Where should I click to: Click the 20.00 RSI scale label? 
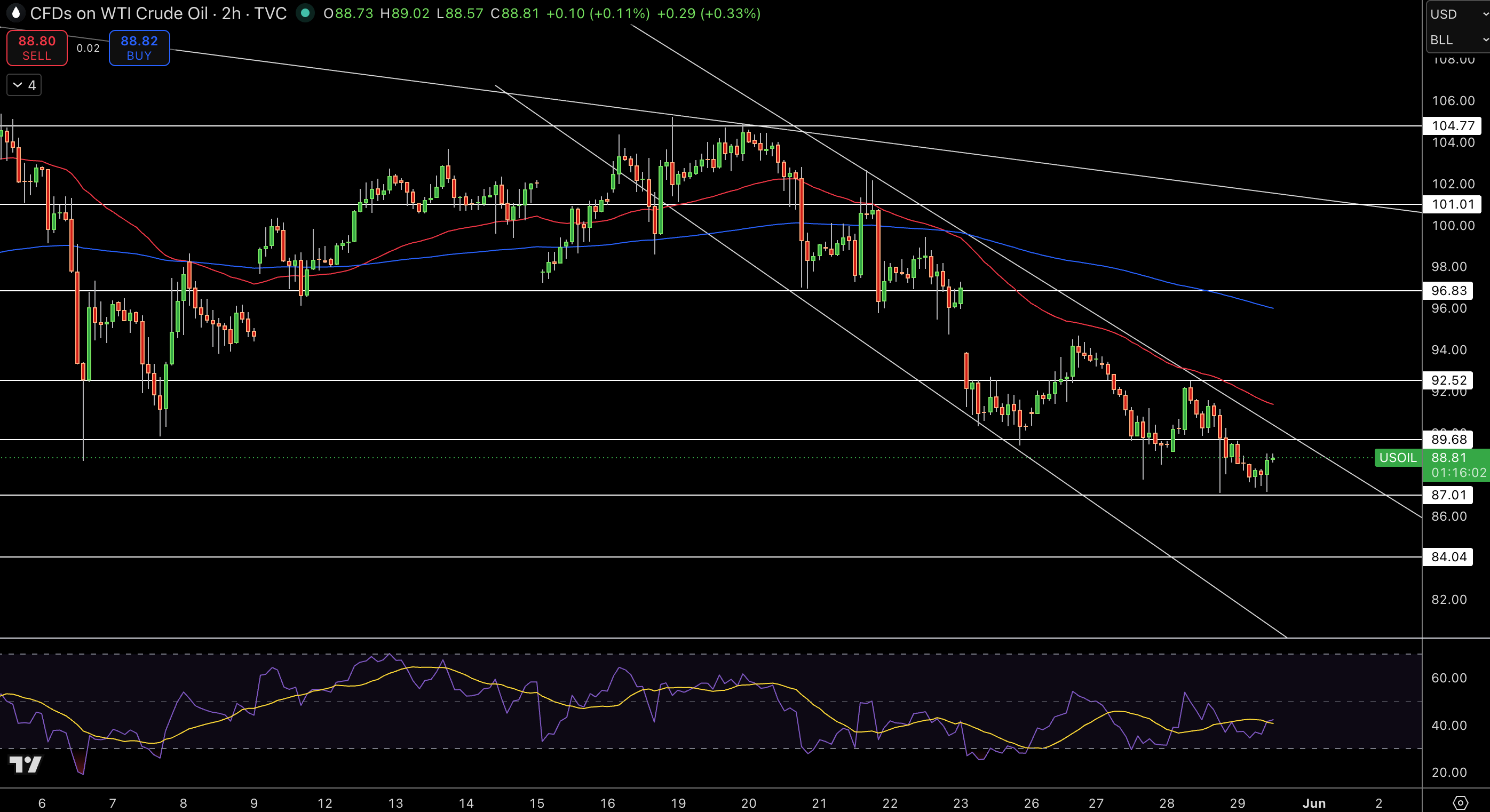(x=1448, y=772)
